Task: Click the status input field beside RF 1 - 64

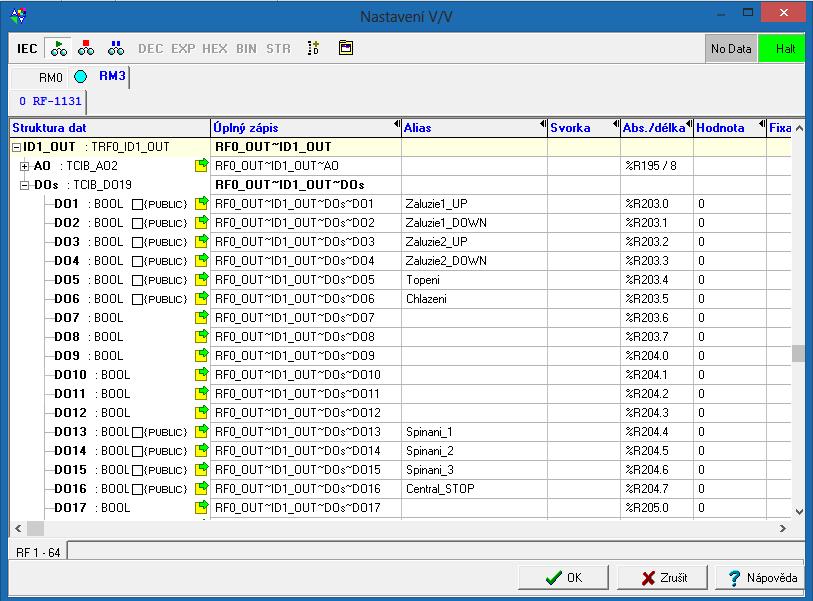Action: 436,550
